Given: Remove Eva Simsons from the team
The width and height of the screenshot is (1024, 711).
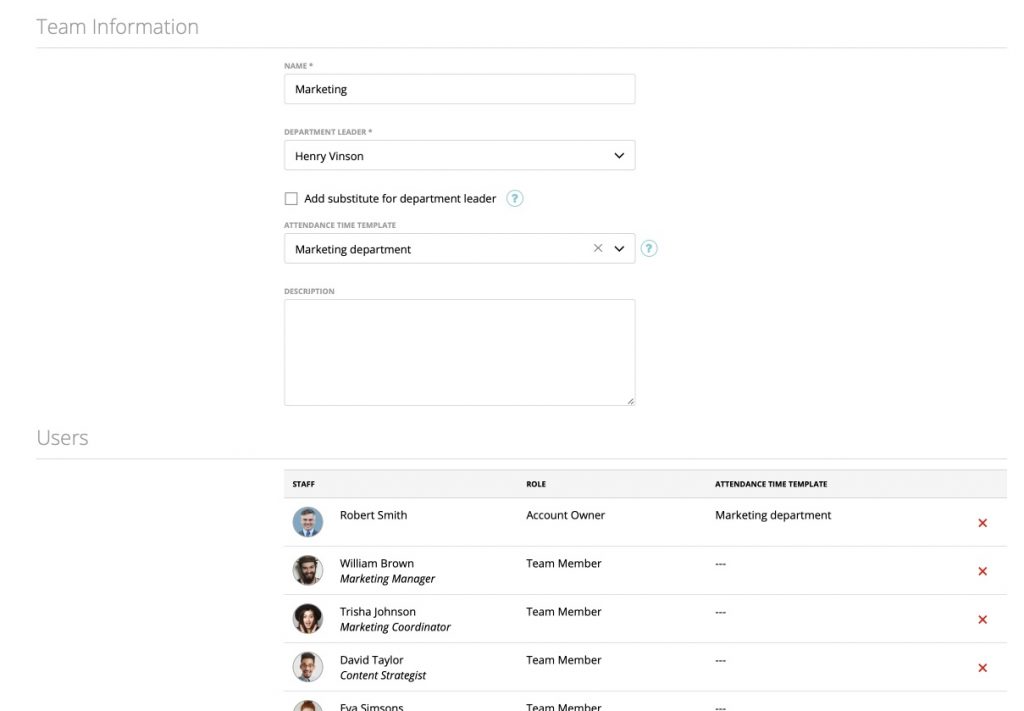Looking at the screenshot, I should pyautogui.click(x=982, y=707).
